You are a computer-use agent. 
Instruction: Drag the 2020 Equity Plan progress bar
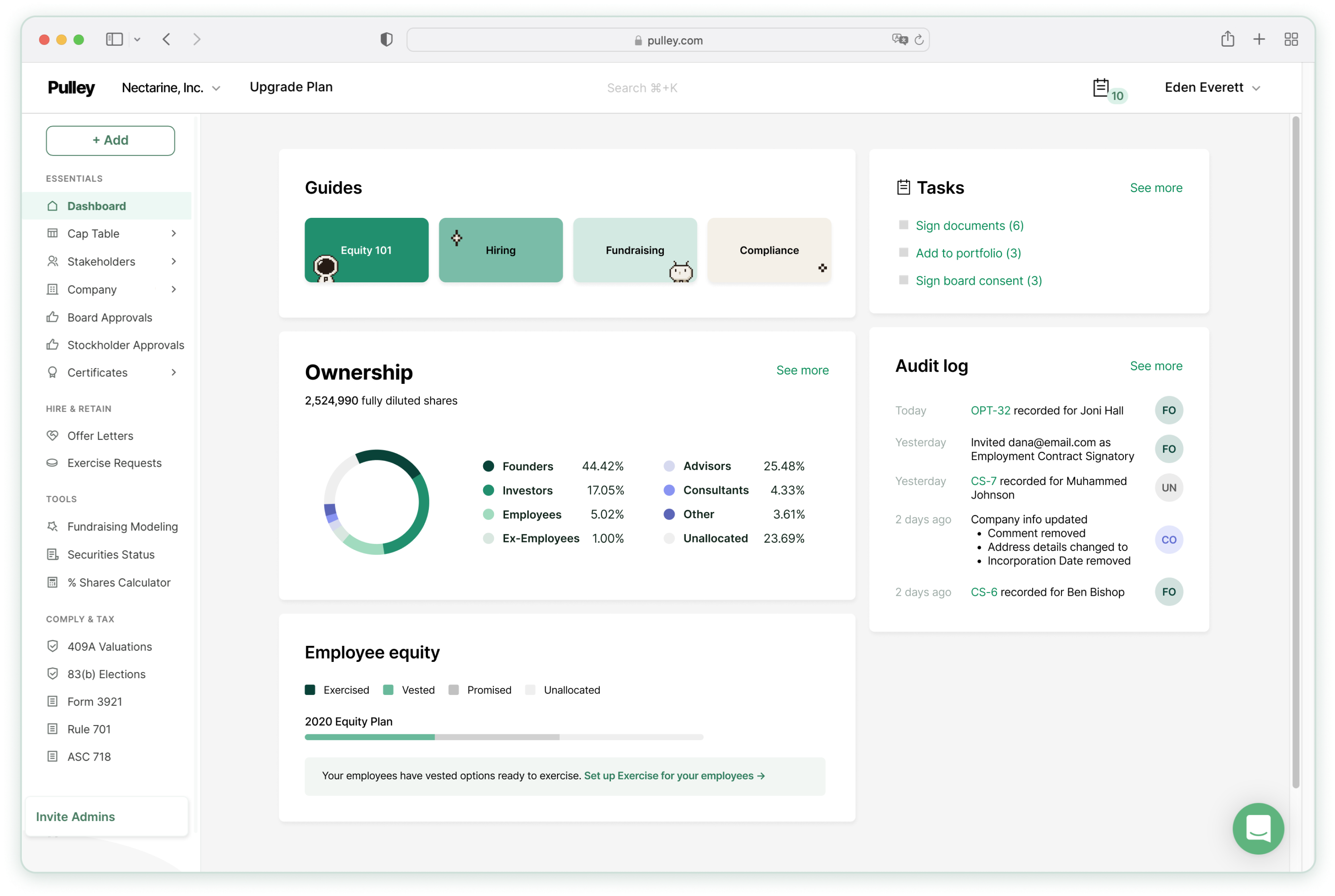(504, 737)
